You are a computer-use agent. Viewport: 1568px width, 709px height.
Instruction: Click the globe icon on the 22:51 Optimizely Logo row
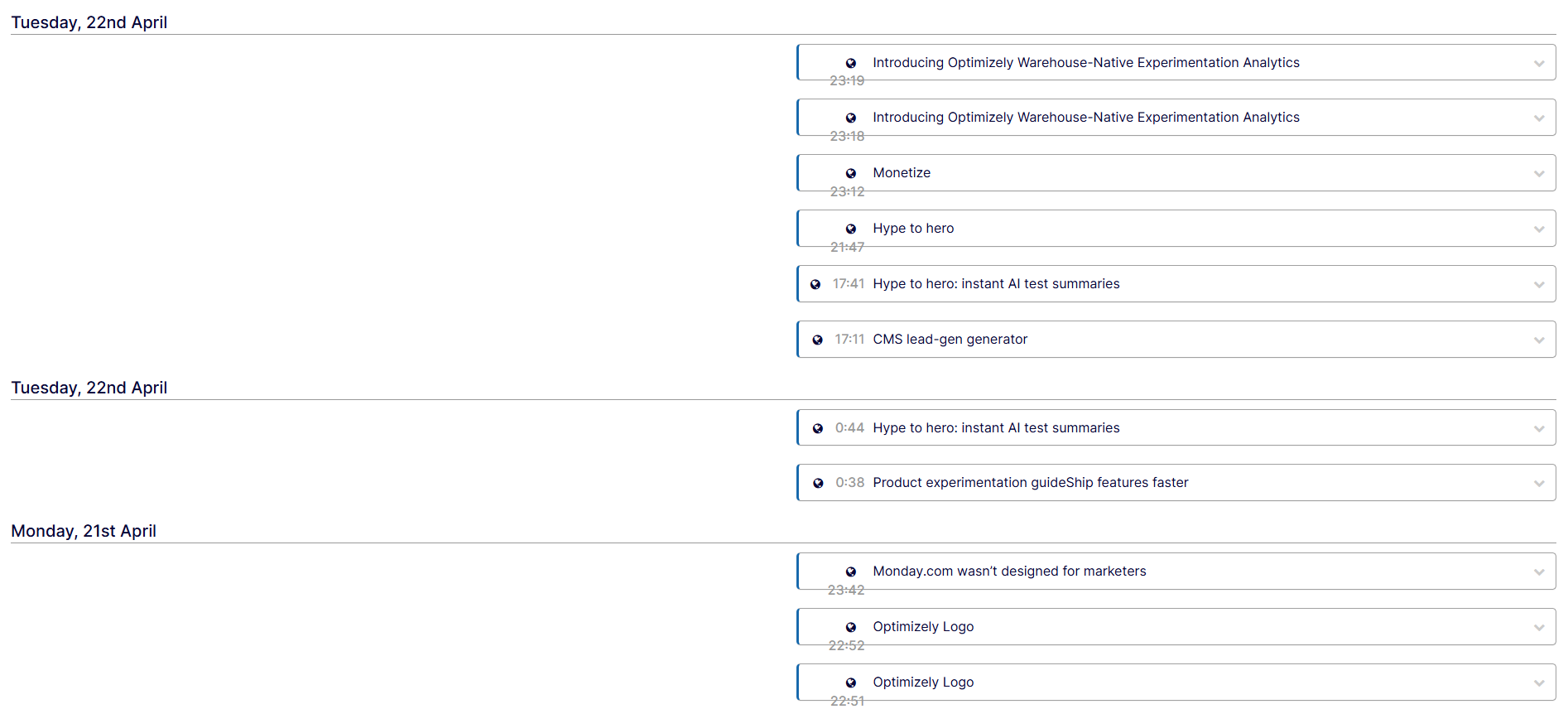pyautogui.click(x=850, y=682)
